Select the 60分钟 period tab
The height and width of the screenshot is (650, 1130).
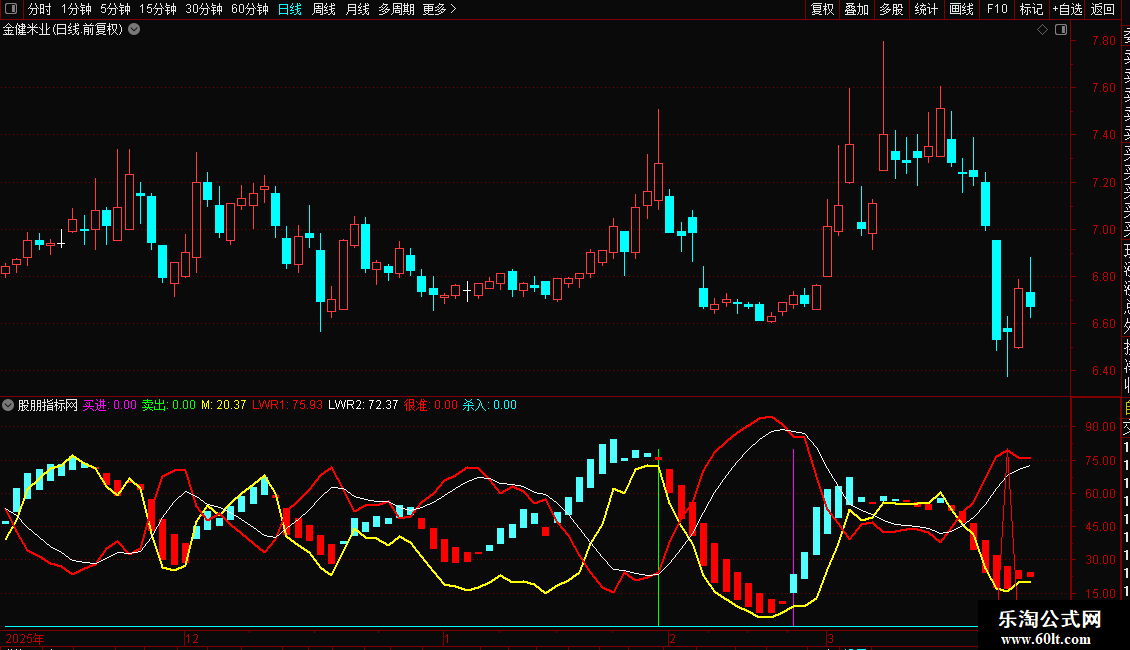(x=250, y=9)
